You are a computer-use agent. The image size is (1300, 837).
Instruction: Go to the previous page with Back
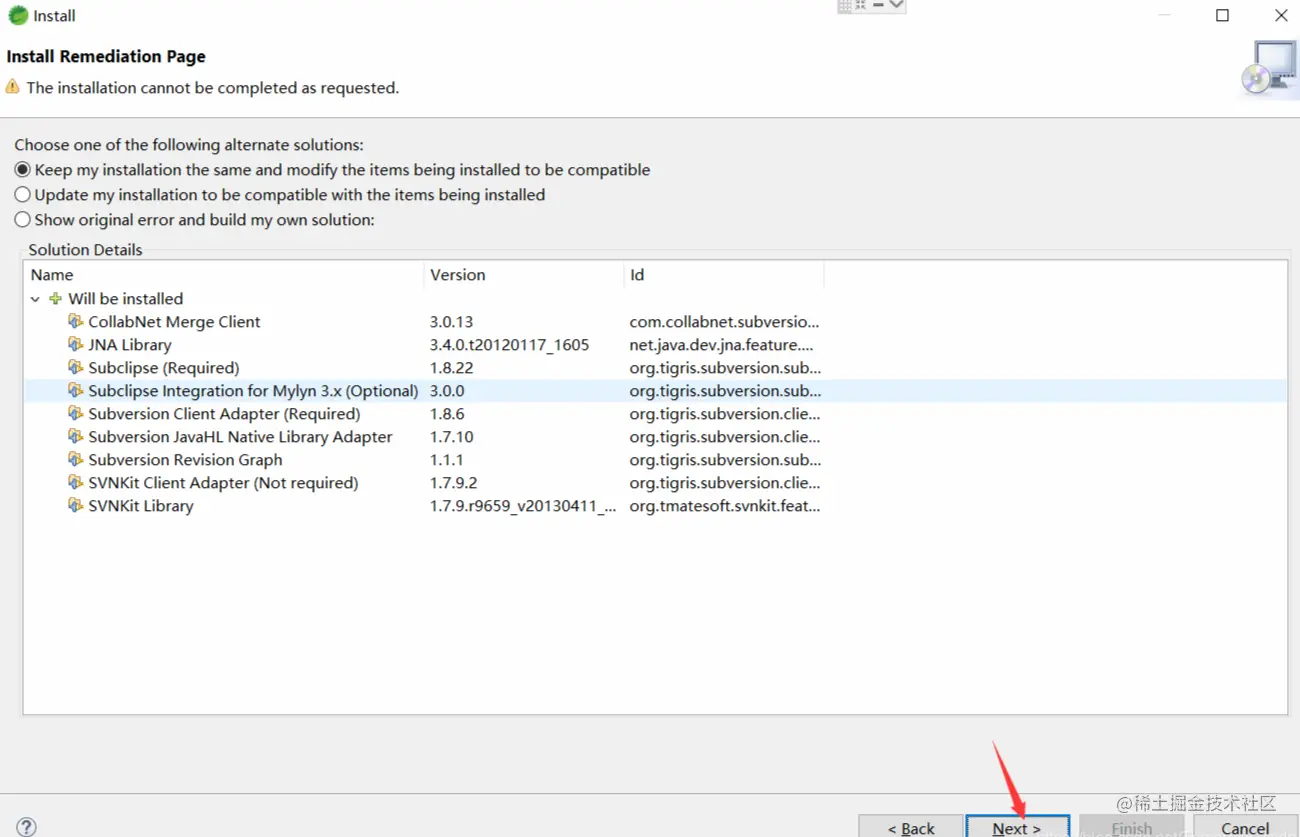point(910,827)
